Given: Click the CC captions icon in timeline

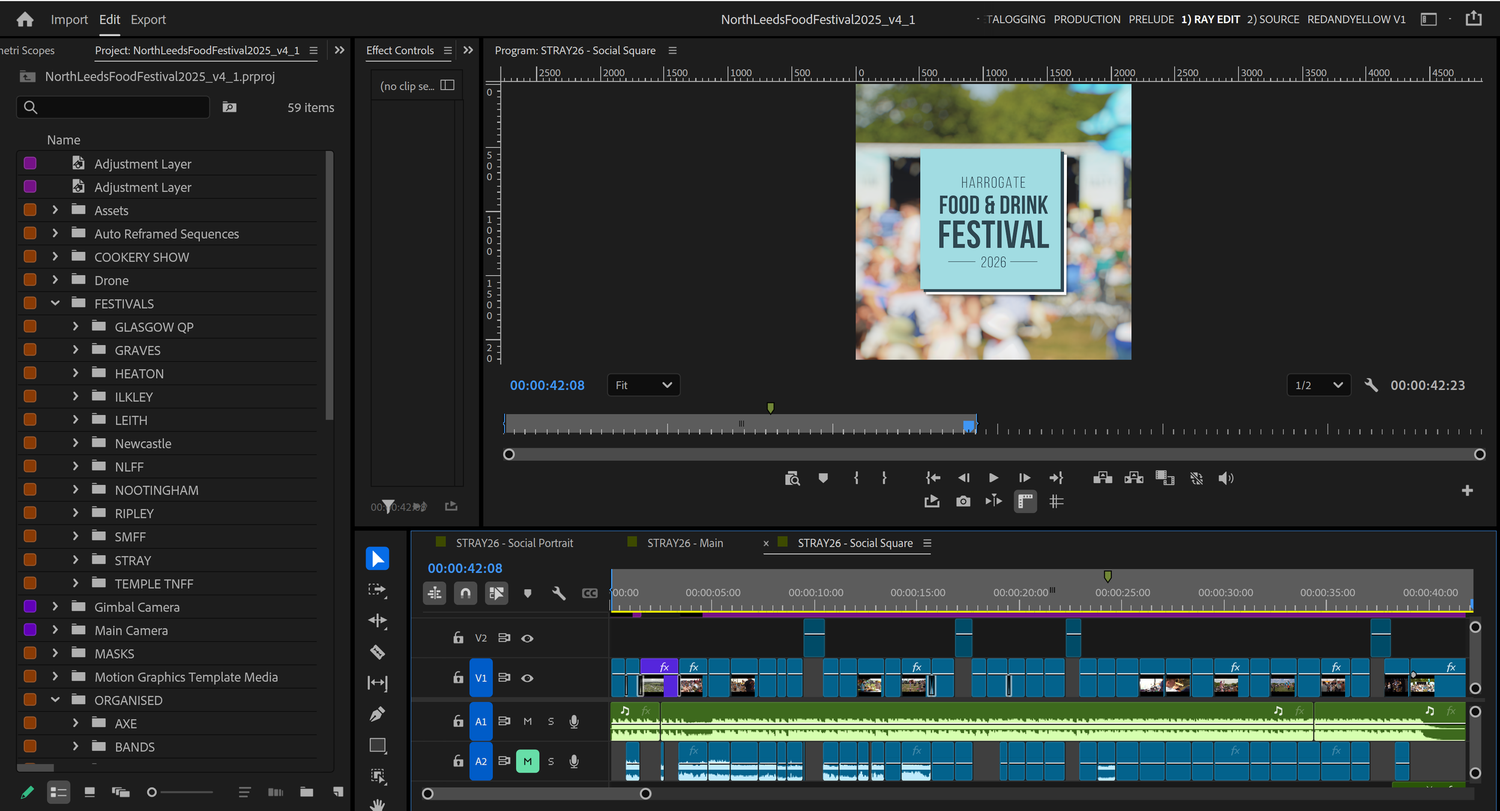Looking at the screenshot, I should coord(590,593).
